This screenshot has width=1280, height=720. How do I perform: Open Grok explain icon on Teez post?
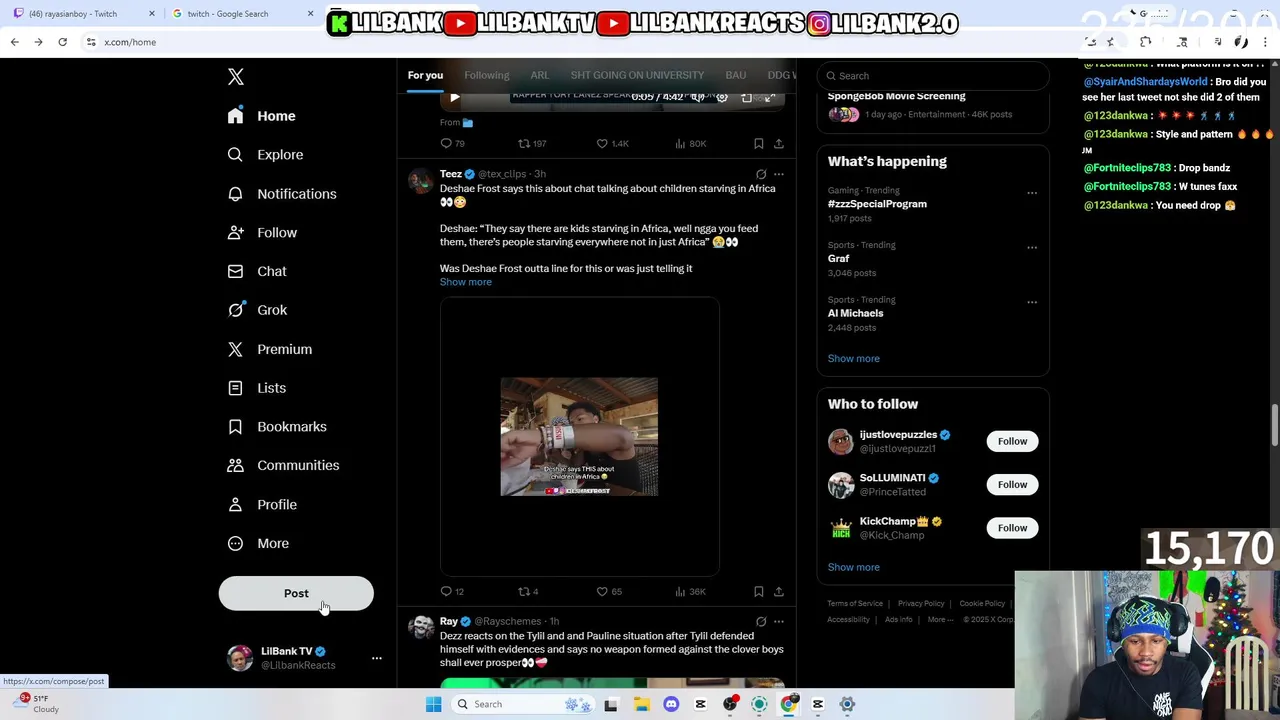click(761, 174)
